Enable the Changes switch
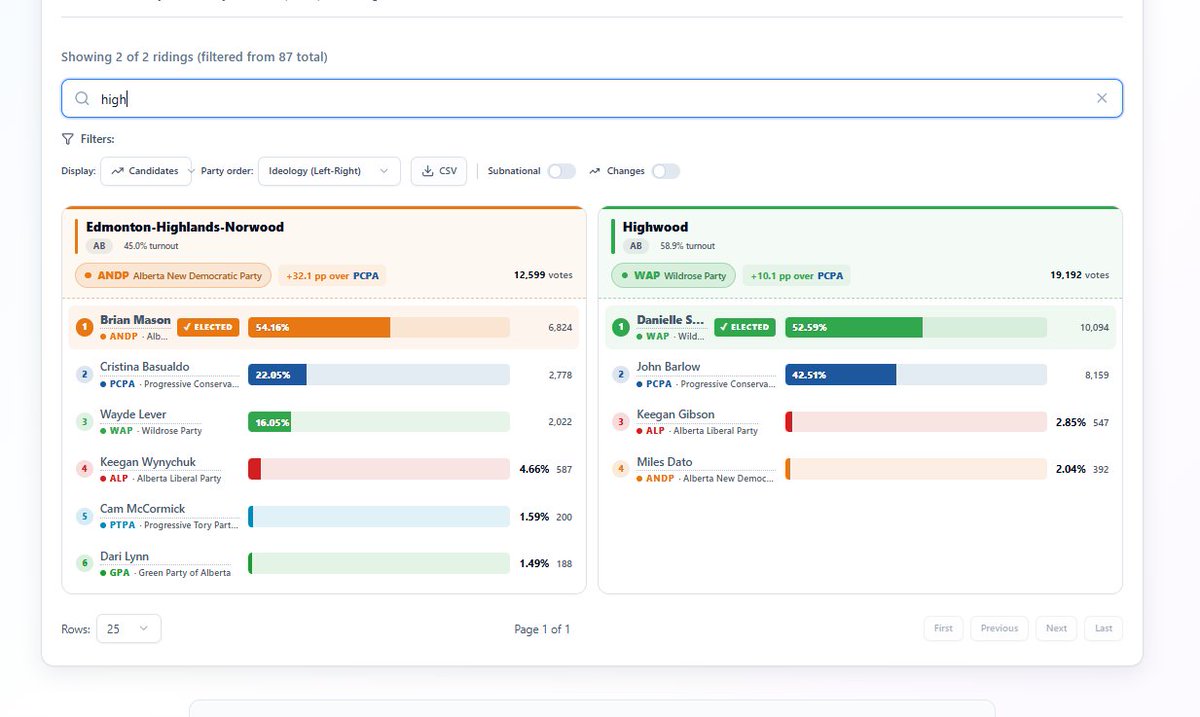Screen dimensions: 1200x717 (x=666, y=171)
